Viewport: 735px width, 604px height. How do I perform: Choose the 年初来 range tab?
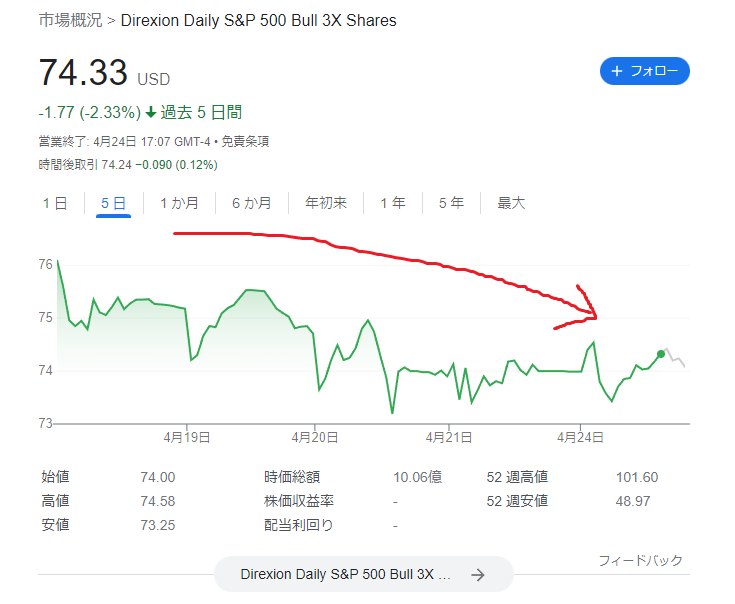326,203
